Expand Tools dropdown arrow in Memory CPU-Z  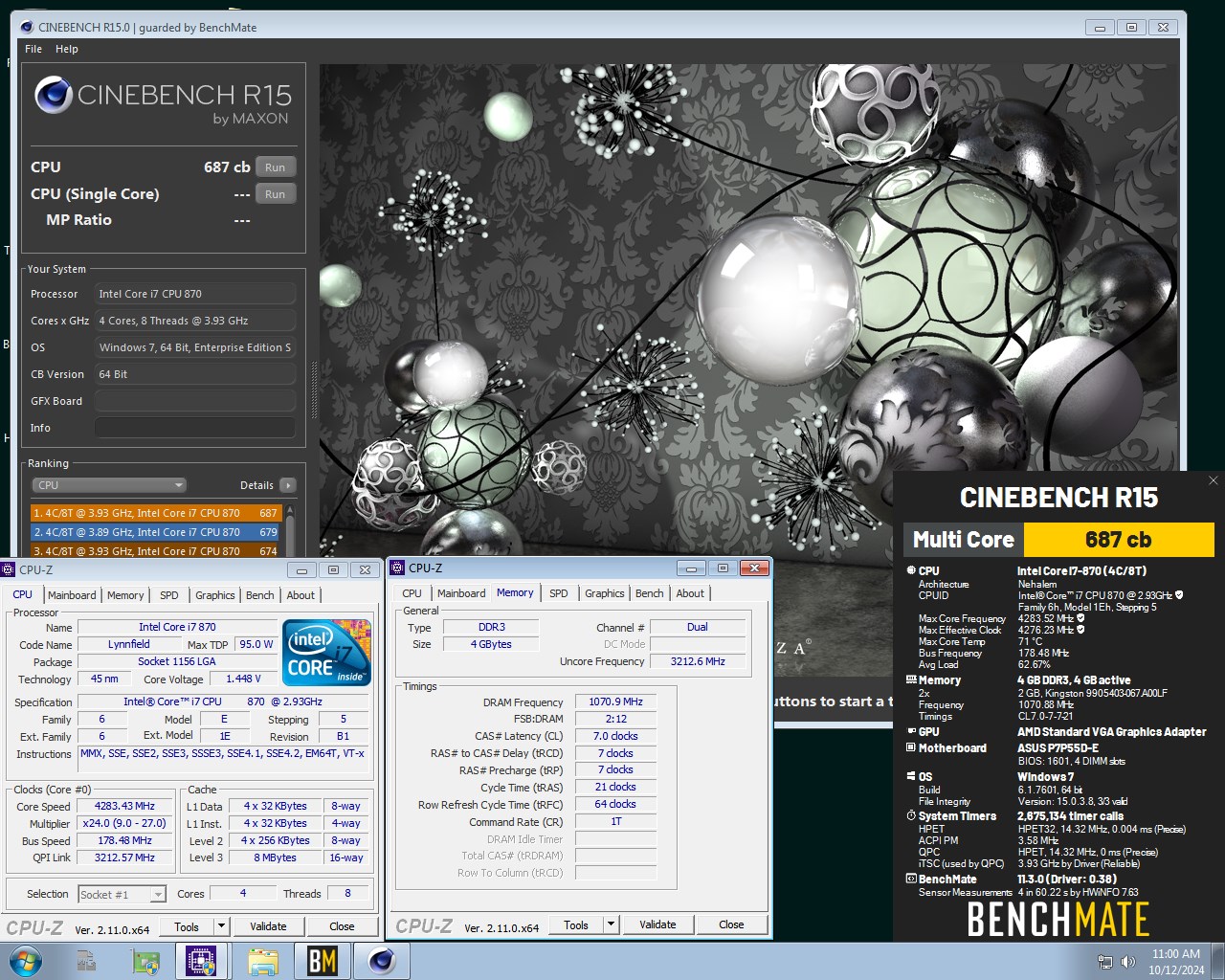point(611,924)
